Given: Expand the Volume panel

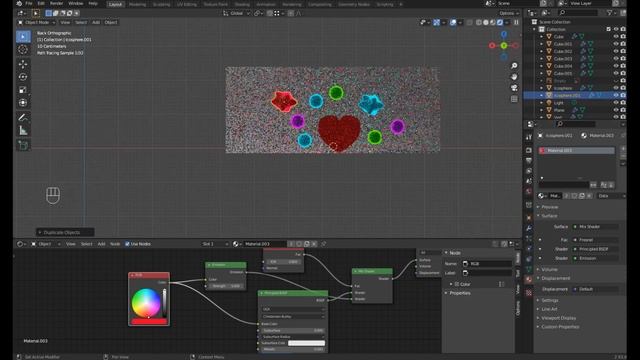Looking at the screenshot, I should tap(548, 269).
